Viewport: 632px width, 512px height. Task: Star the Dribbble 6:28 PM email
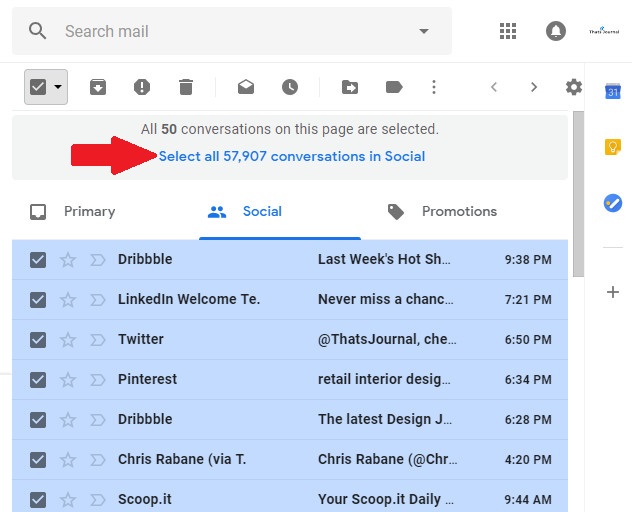point(68,419)
